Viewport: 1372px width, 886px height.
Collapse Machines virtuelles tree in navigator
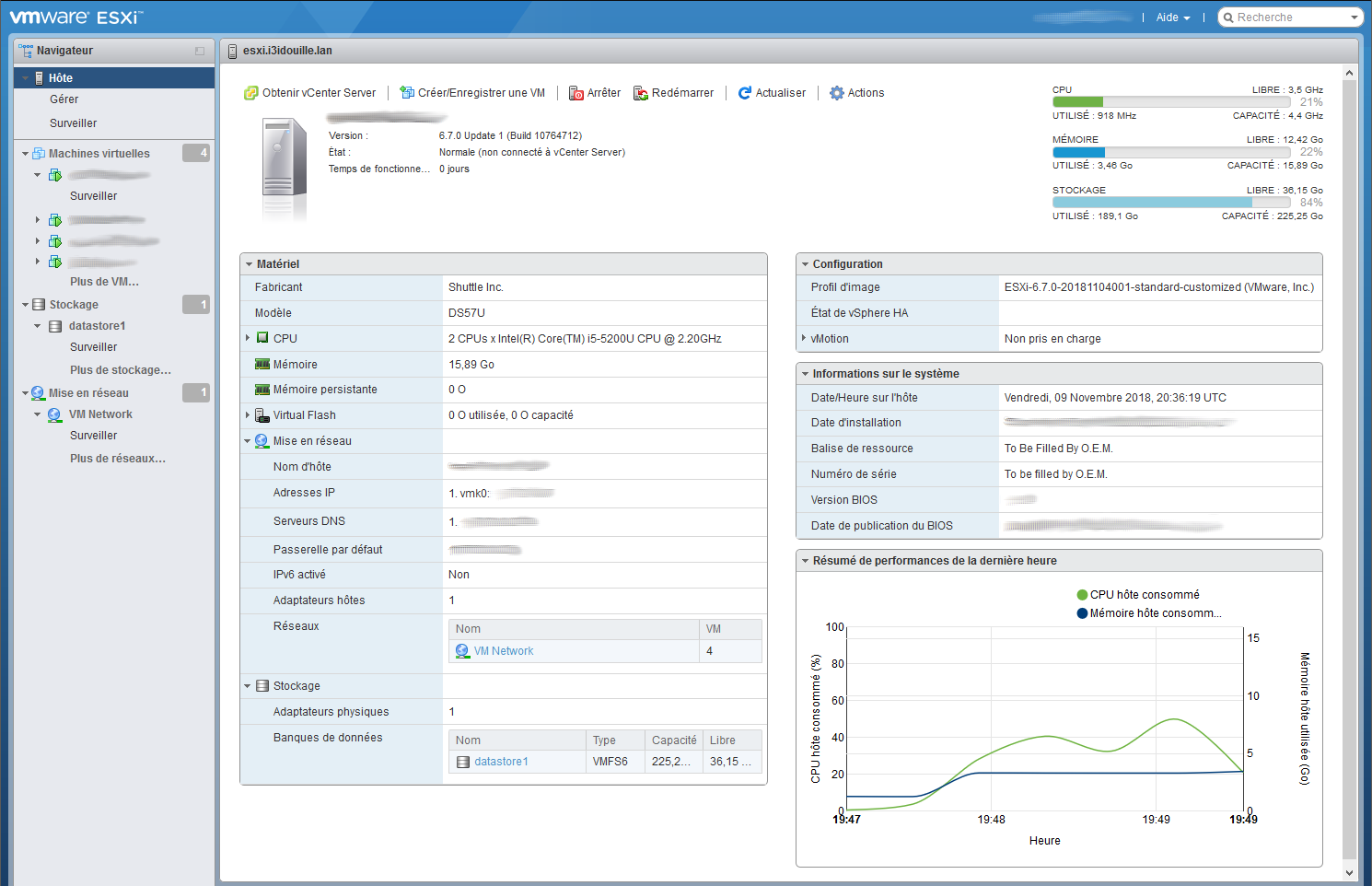pyautogui.click(x=25, y=154)
